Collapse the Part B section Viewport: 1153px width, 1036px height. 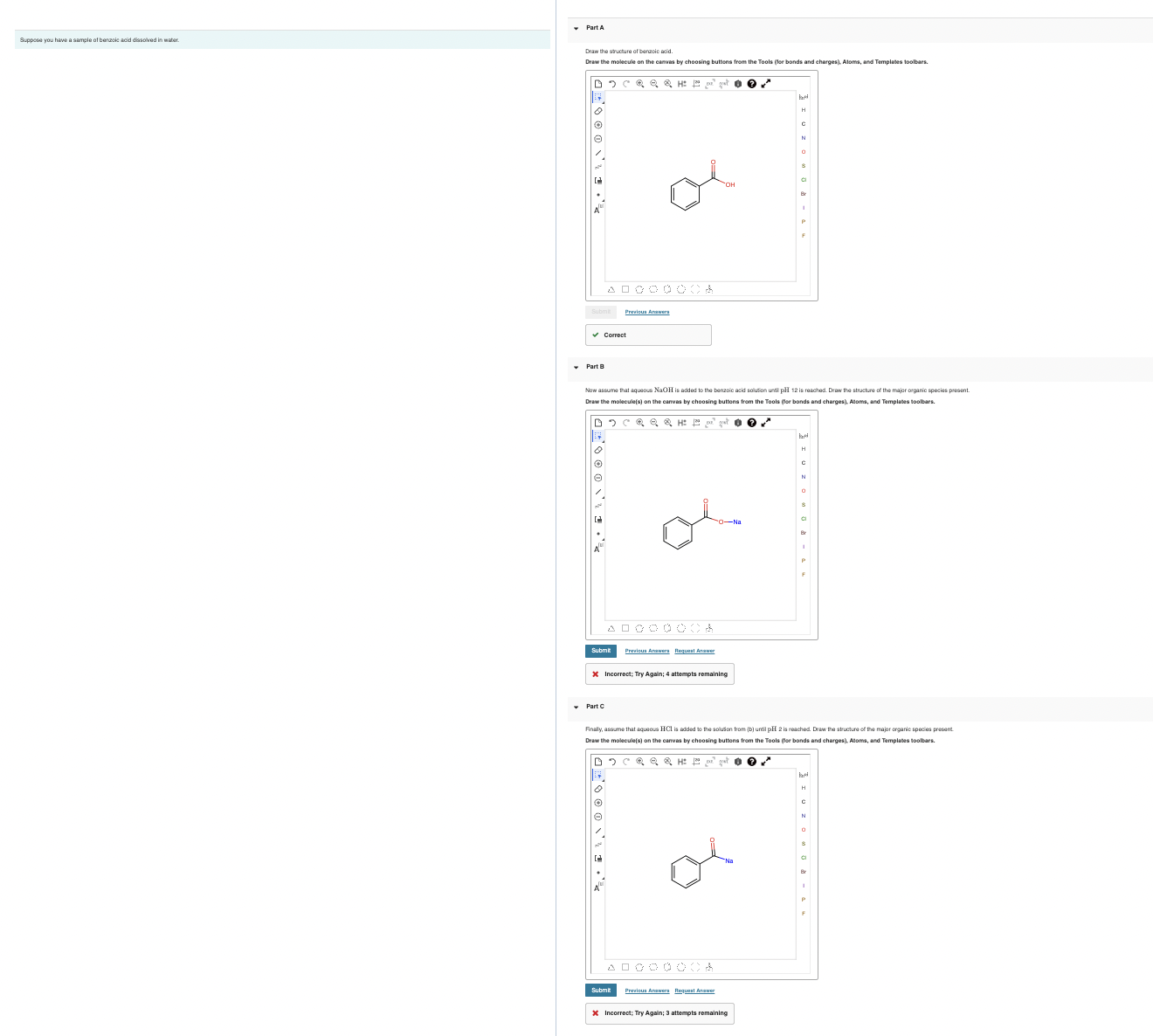[576, 367]
